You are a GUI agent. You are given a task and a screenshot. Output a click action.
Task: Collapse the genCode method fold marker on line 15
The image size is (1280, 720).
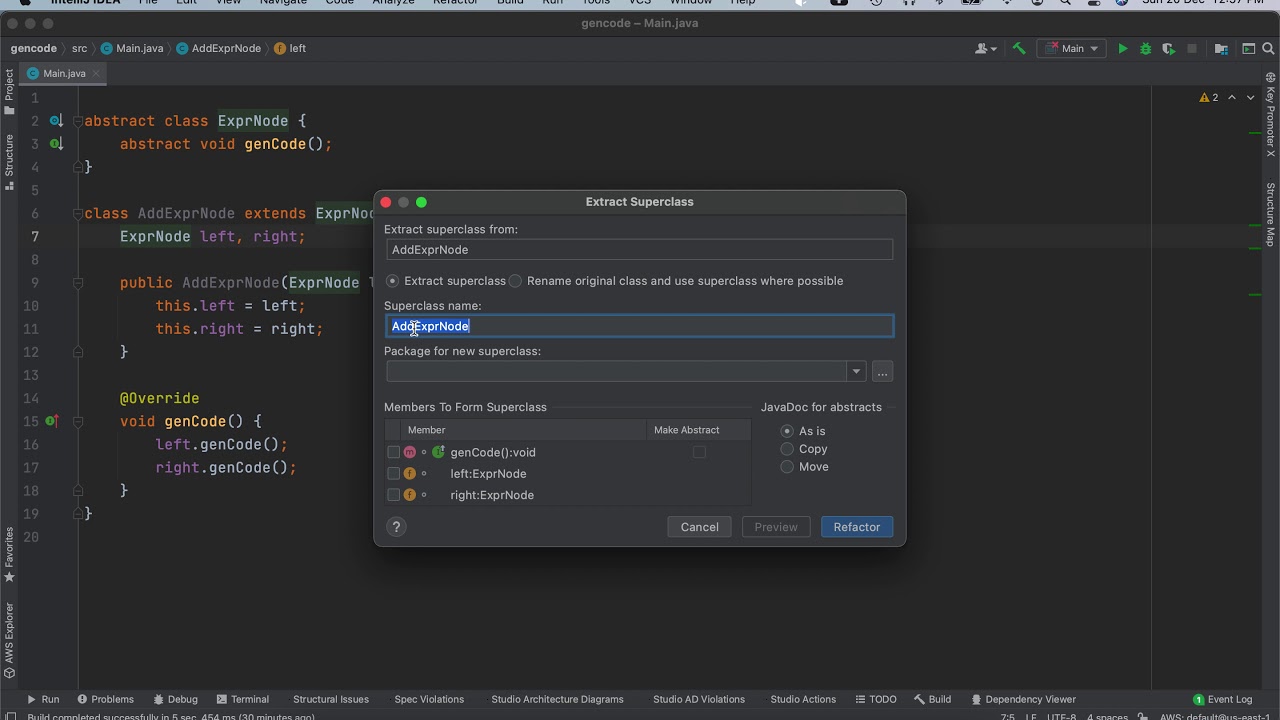(x=76, y=421)
